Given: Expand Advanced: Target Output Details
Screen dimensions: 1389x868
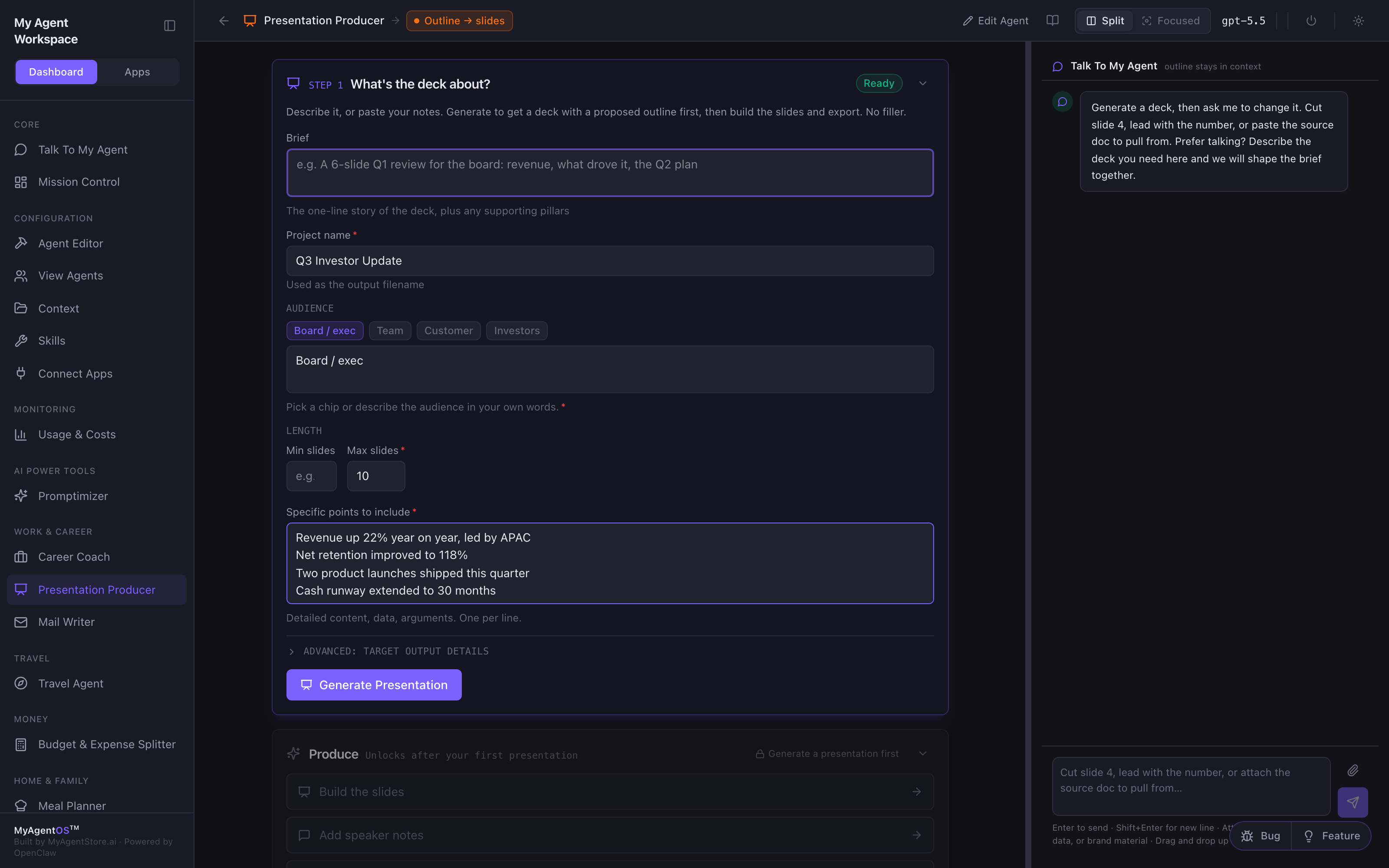Looking at the screenshot, I should [388, 651].
